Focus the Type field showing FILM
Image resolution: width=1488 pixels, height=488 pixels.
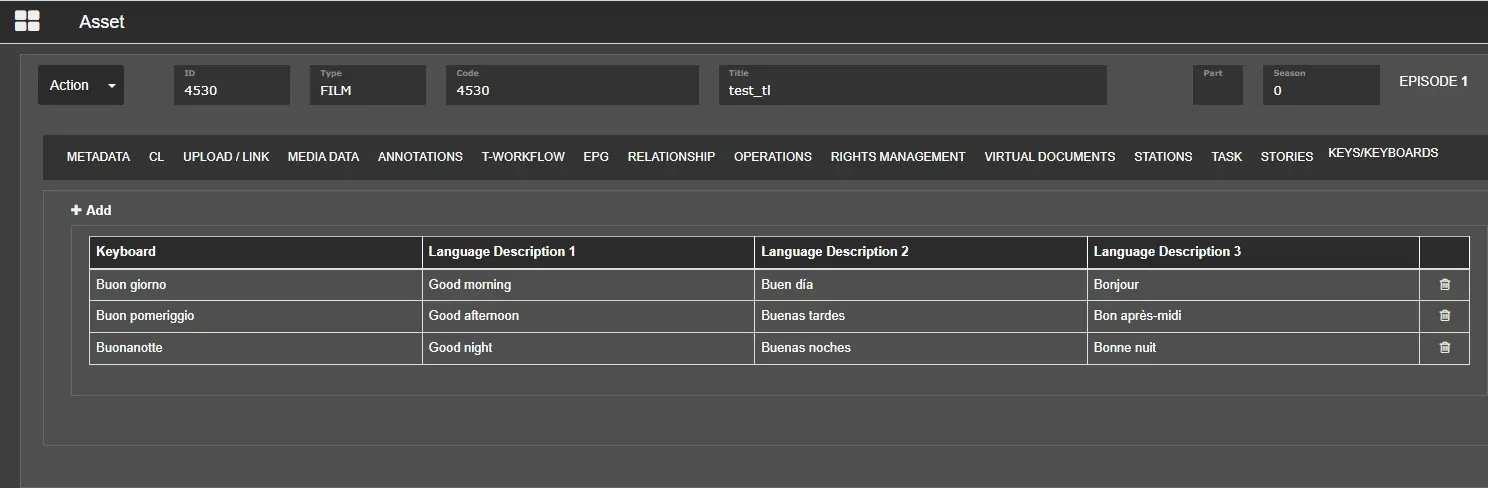click(368, 90)
